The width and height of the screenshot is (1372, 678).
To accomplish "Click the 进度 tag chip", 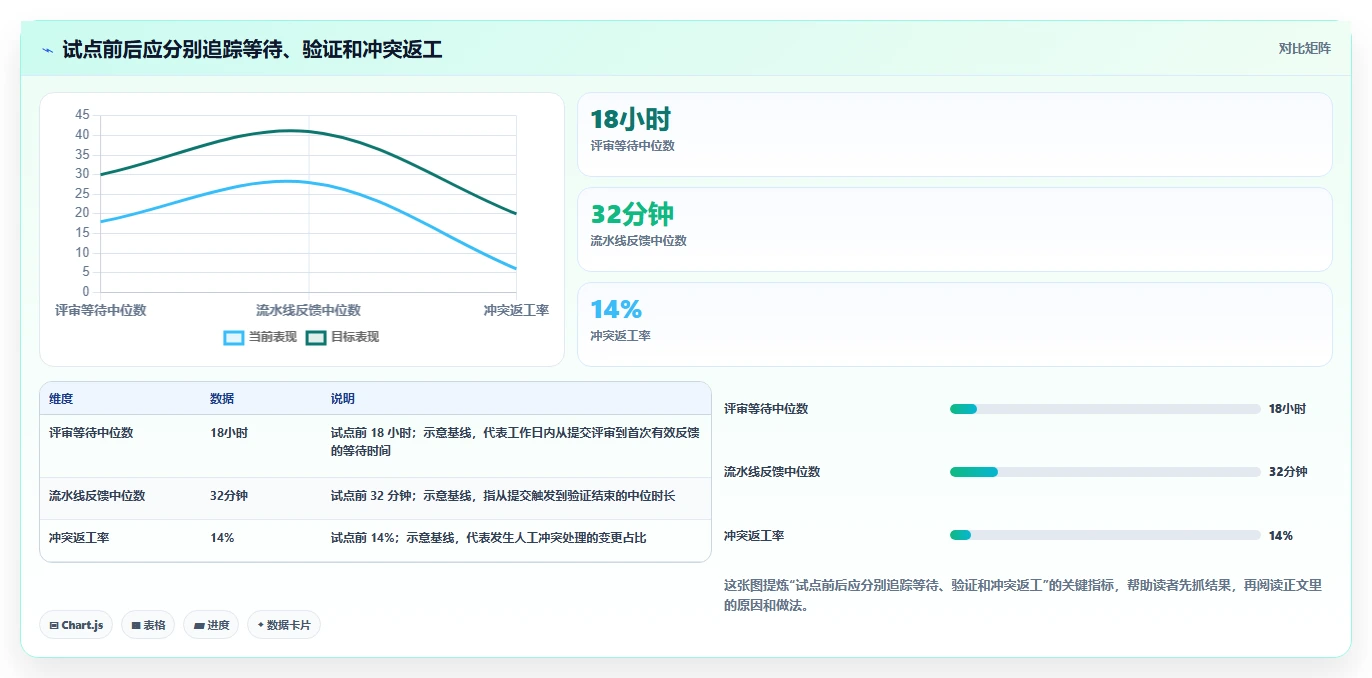I will click(211, 625).
